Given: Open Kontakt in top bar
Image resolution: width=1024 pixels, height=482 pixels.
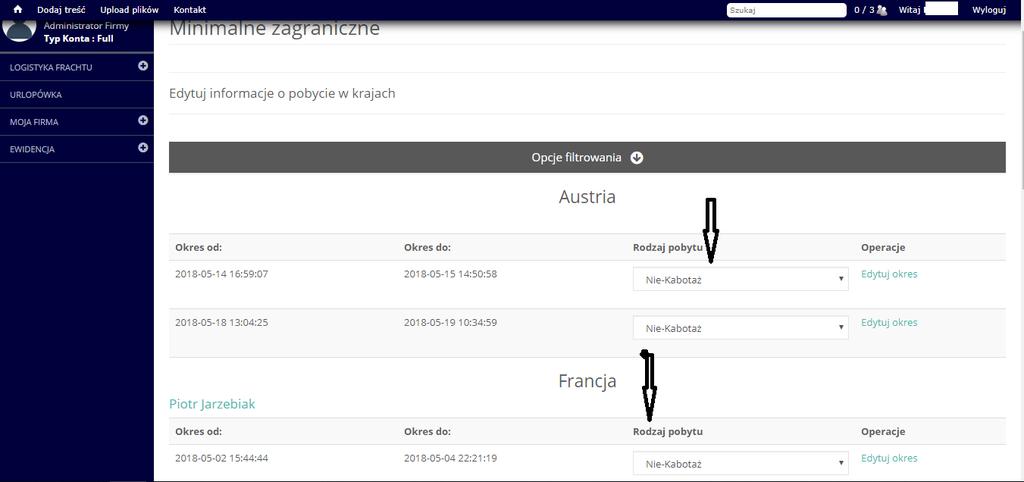Looking at the screenshot, I should pos(190,10).
